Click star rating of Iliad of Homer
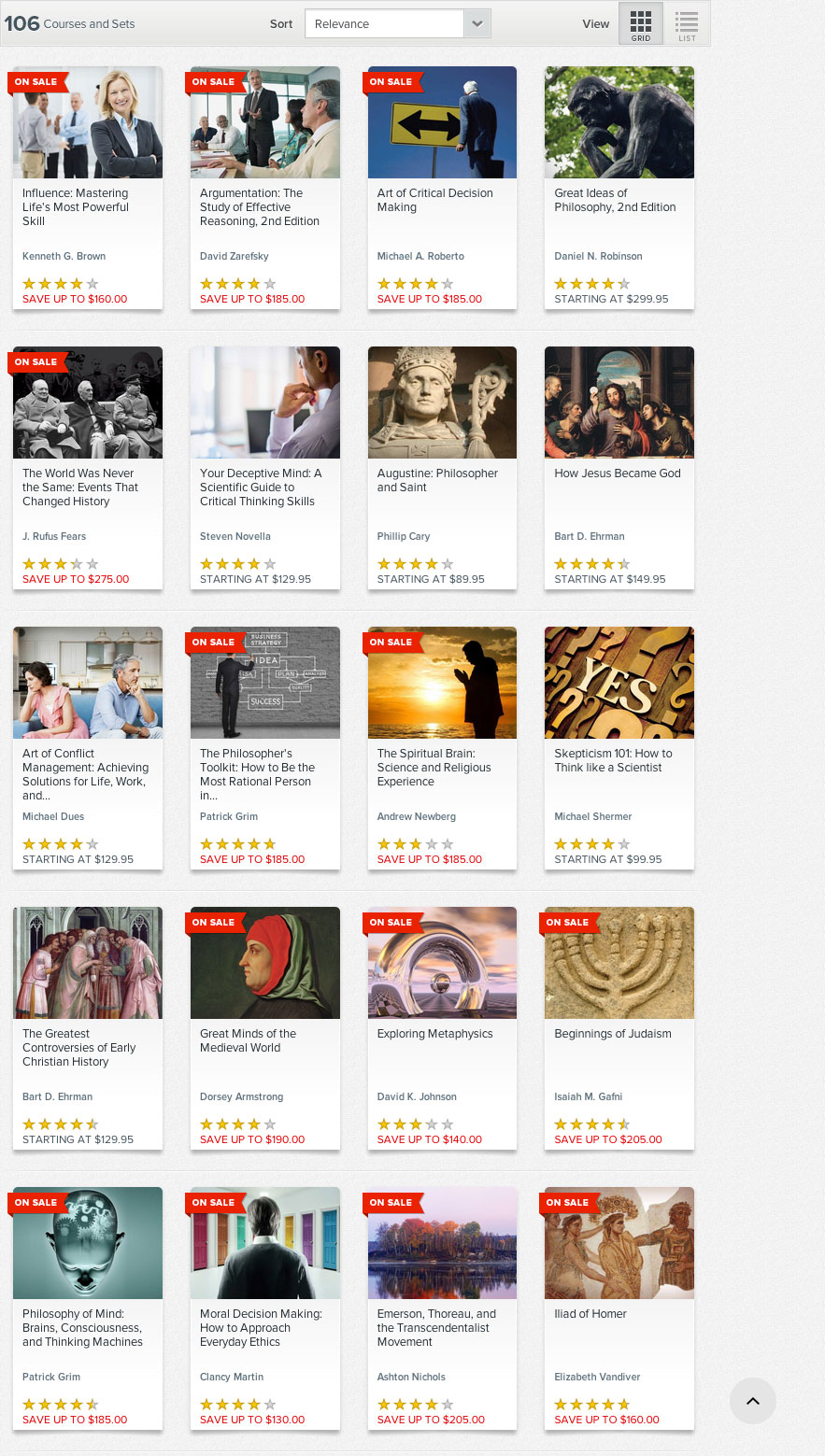 592,1404
